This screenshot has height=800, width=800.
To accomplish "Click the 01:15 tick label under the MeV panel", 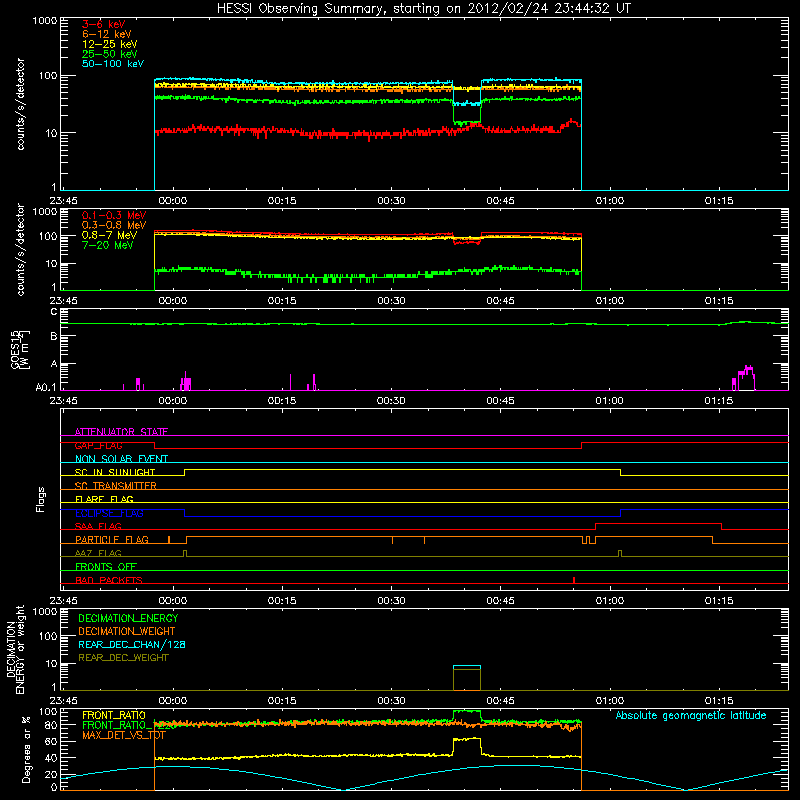I will coord(719,301).
